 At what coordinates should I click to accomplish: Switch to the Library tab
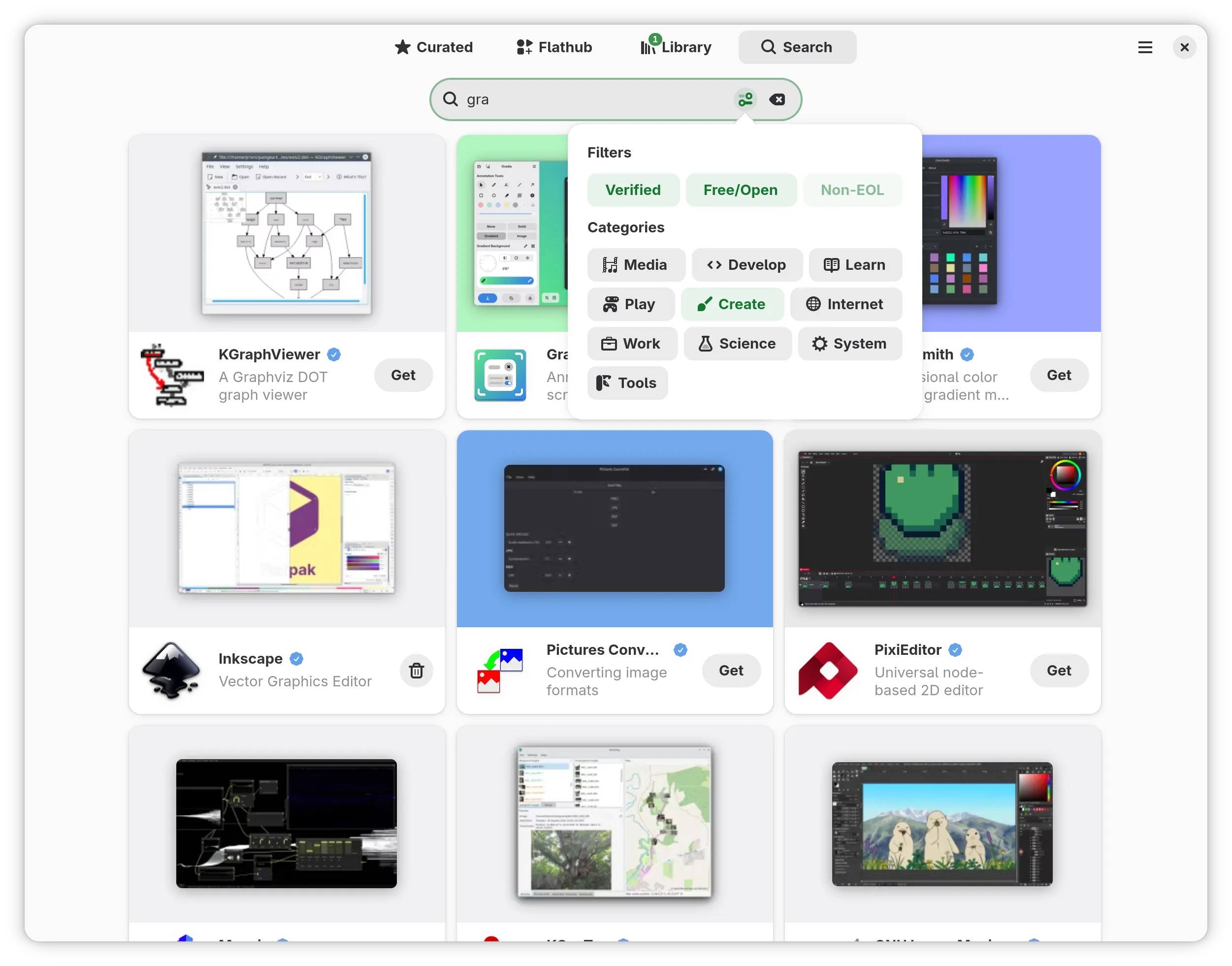coord(676,47)
